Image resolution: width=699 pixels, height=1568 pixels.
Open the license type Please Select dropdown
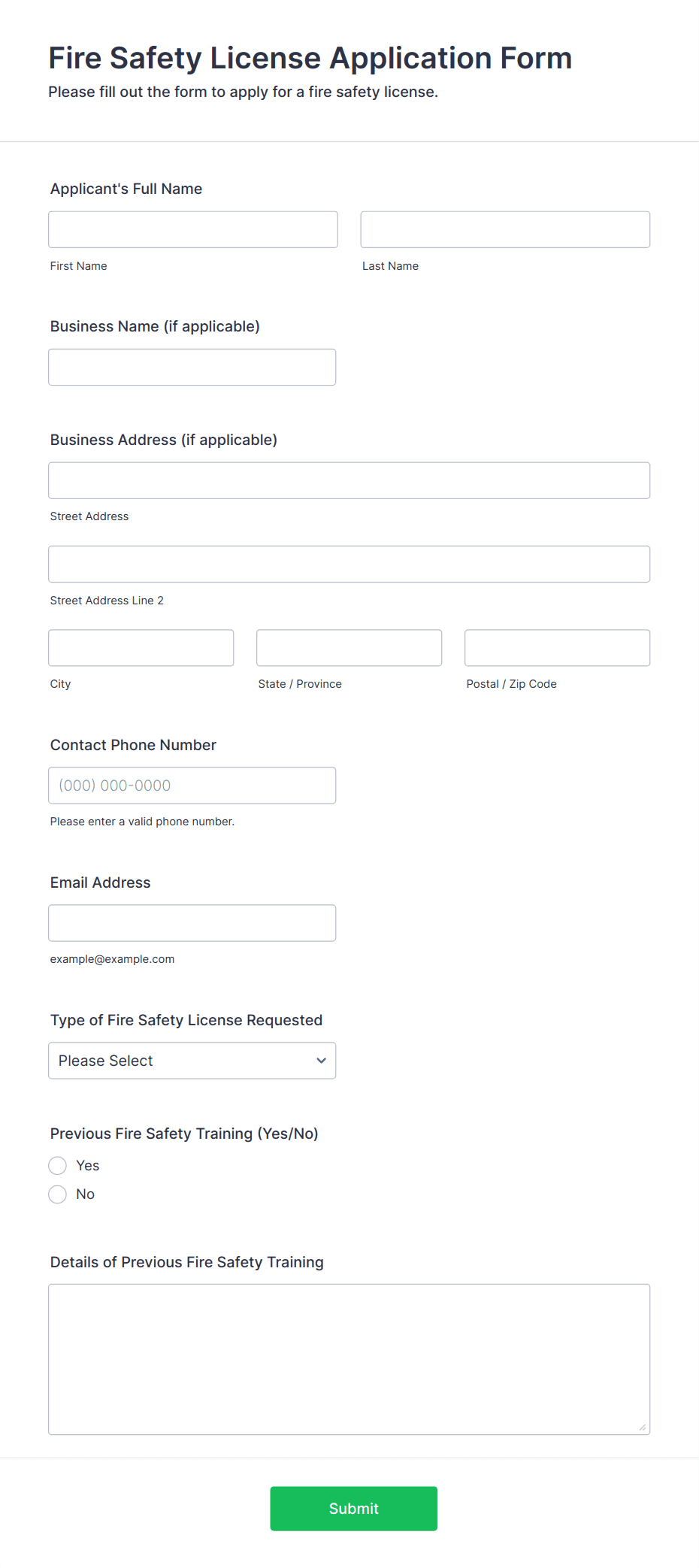coord(192,1061)
